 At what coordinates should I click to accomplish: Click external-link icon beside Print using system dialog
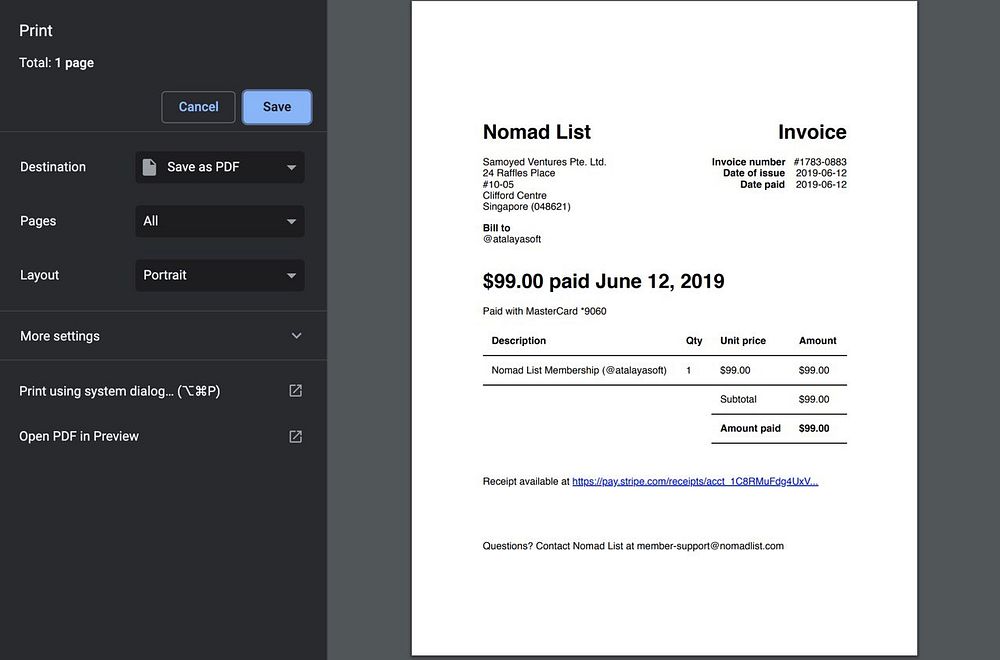pyautogui.click(x=295, y=391)
